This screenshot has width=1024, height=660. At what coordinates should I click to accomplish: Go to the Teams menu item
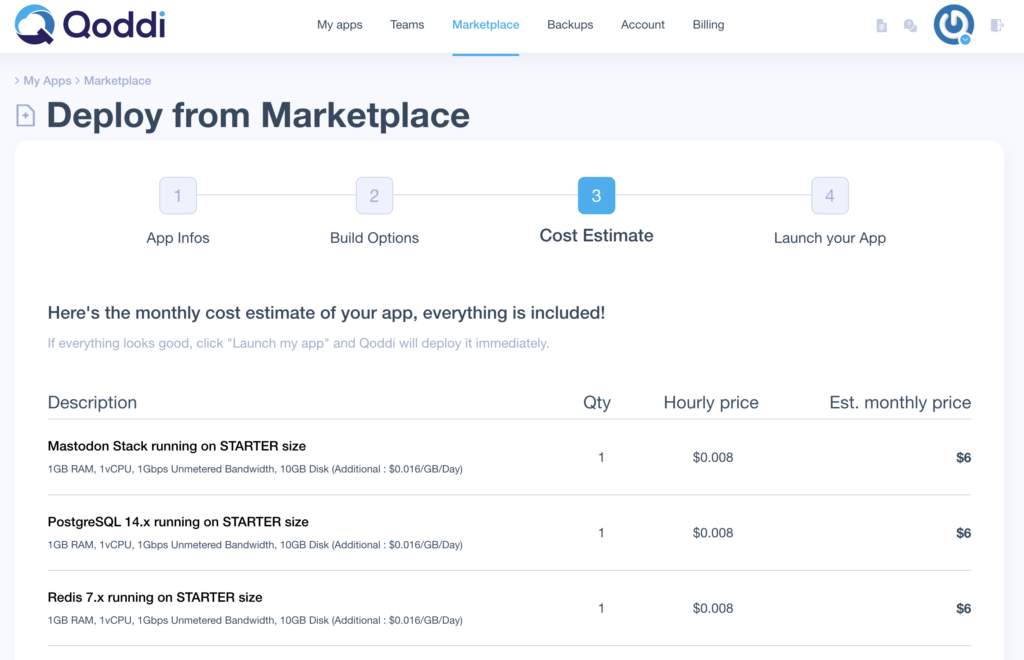coord(407,25)
